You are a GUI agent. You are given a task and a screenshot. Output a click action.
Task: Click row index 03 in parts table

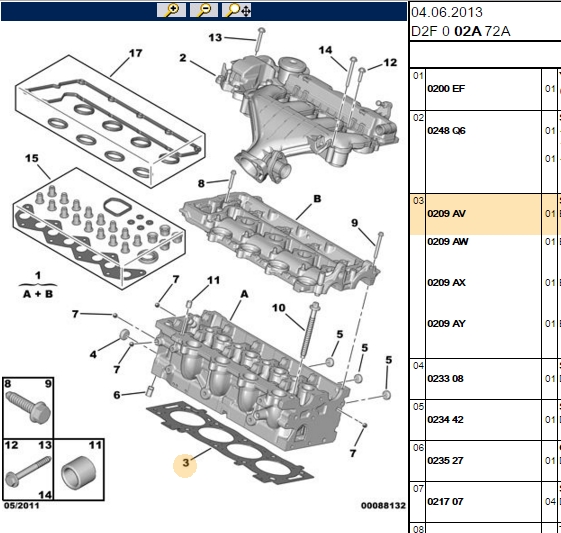pyautogui.click(x=418, y=201)
